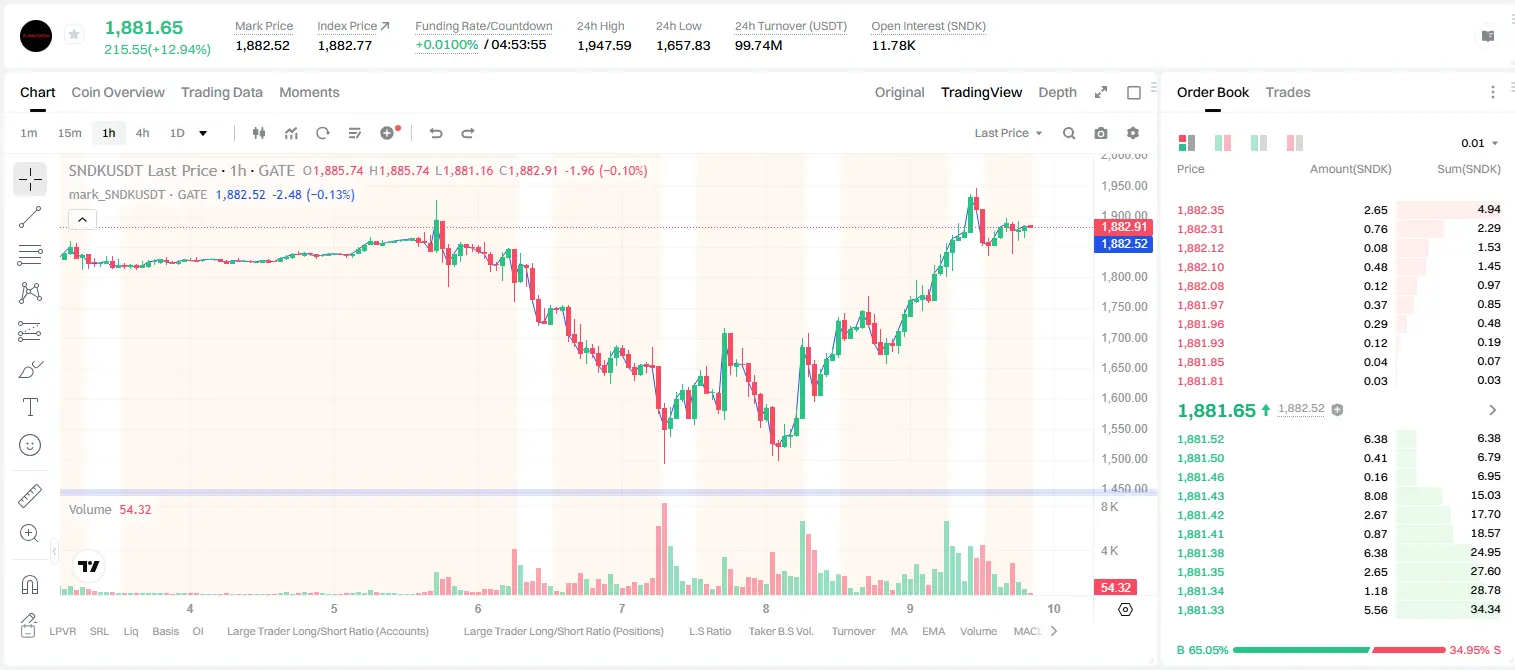
Task: Show only sell orders in order book
Action: [x=1295, y=143]
